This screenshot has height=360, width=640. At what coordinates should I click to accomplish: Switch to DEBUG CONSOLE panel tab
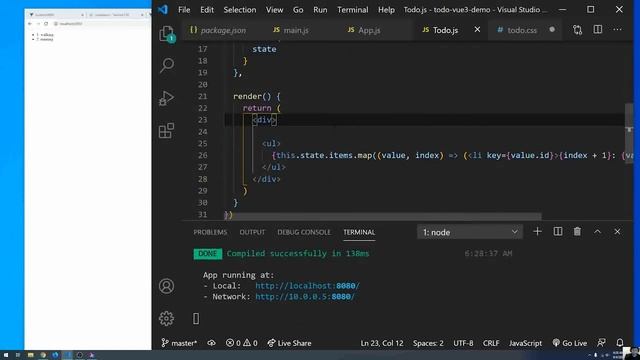[x=304, y=232]
